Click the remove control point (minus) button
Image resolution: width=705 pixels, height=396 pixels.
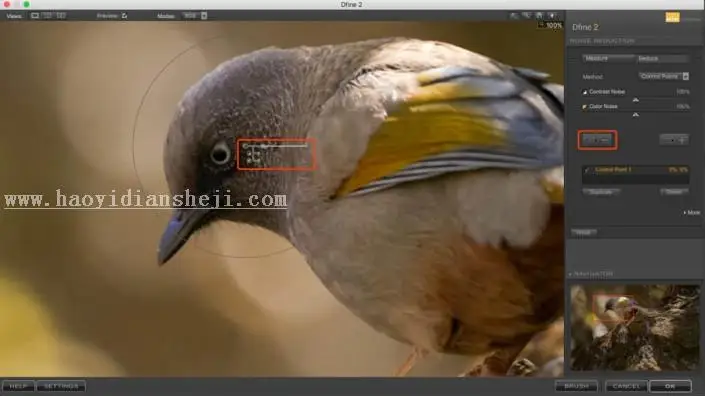598,140
